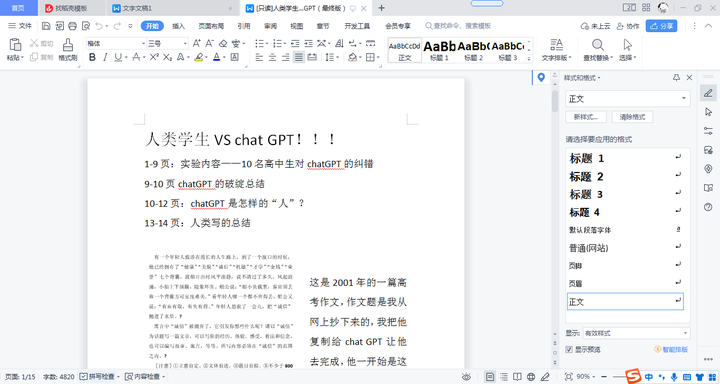Toggle Bold formatting
Viewport: 720px width, 384px height.
click(x=92, y=57)
